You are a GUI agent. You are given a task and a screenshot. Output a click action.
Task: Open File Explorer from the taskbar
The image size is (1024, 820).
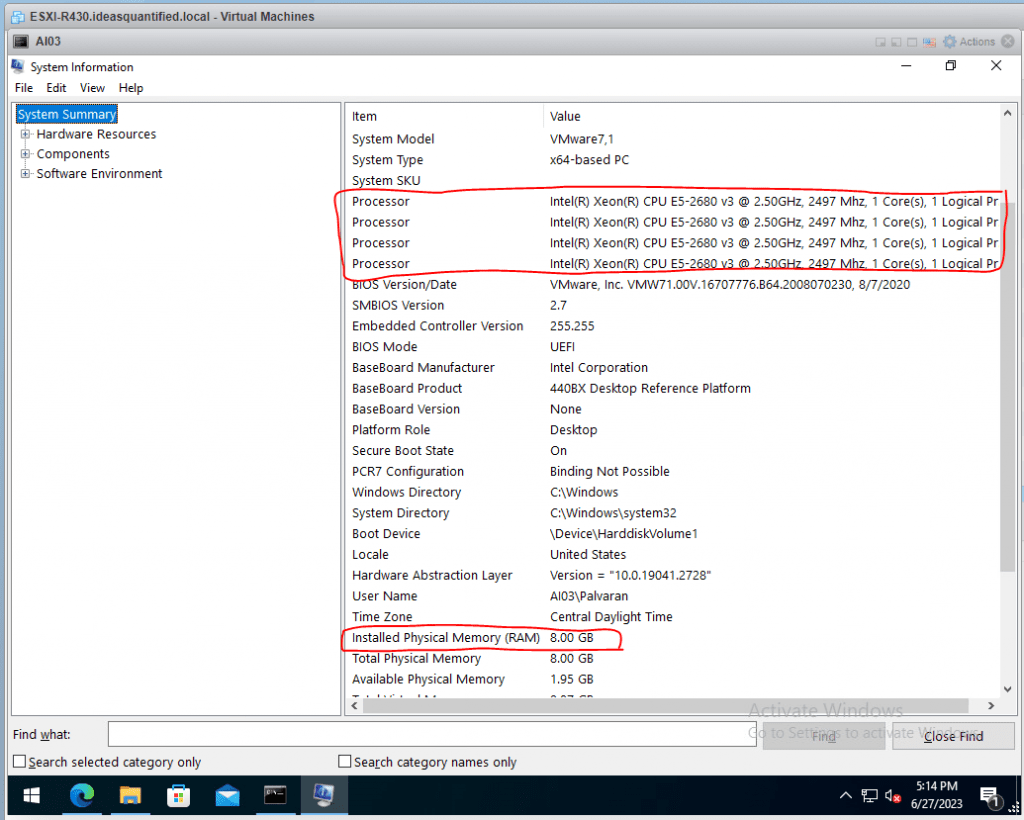coord(130,795)
